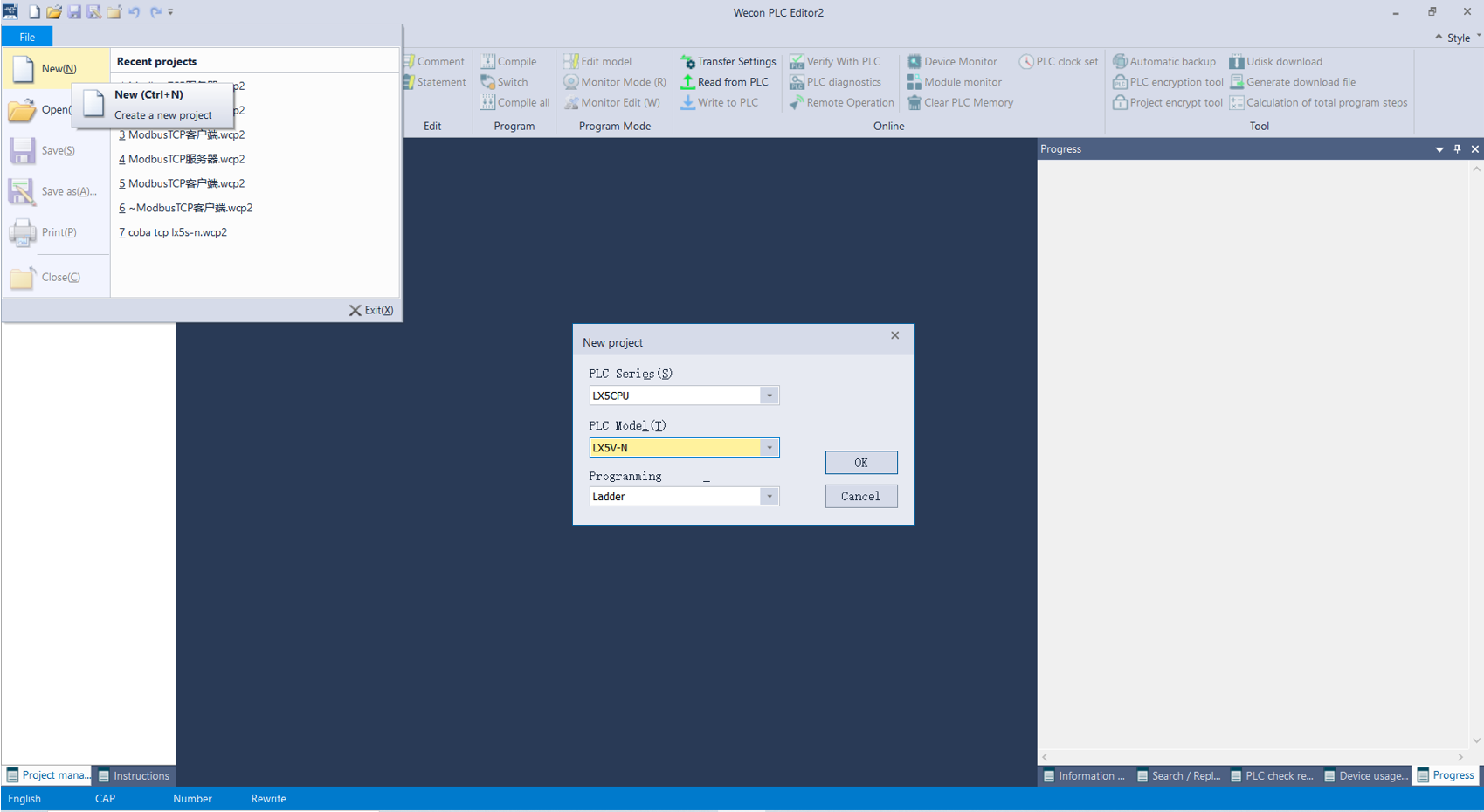Click the Udisk download icon

pyautogui.click(x=1237, y=62)
